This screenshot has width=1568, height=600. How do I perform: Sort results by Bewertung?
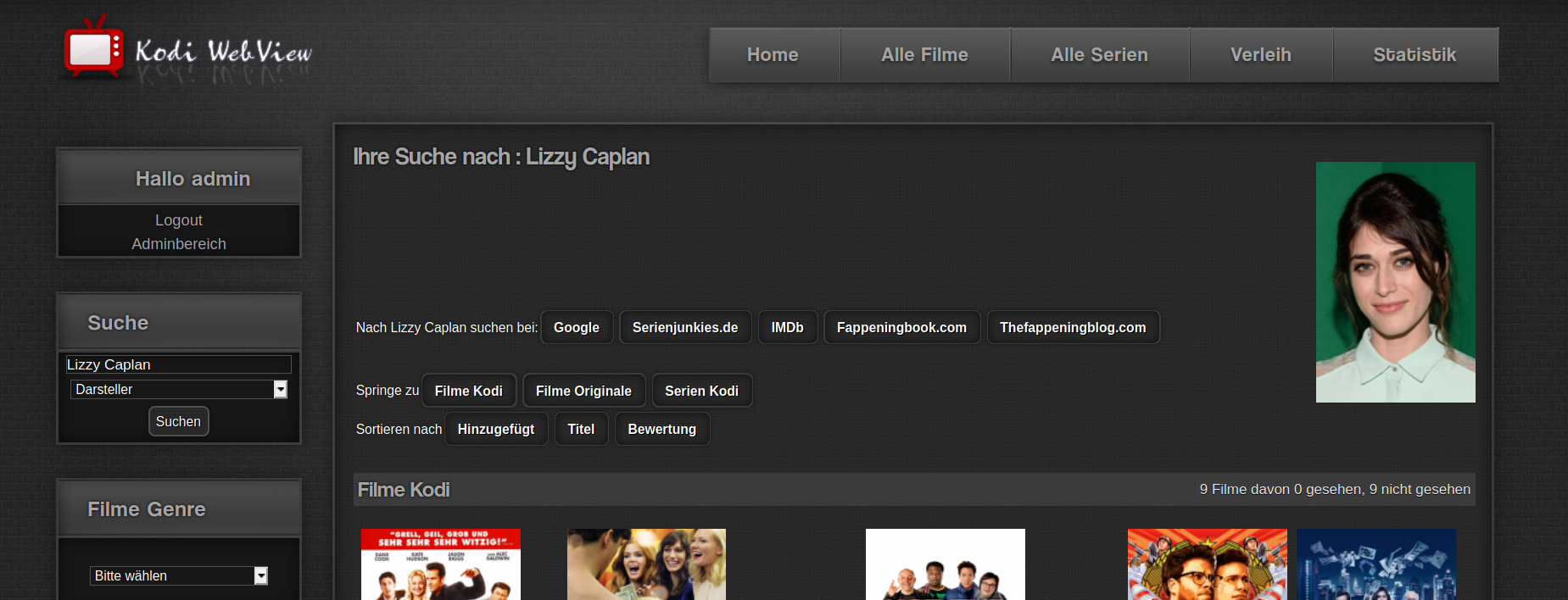point(662,429)
